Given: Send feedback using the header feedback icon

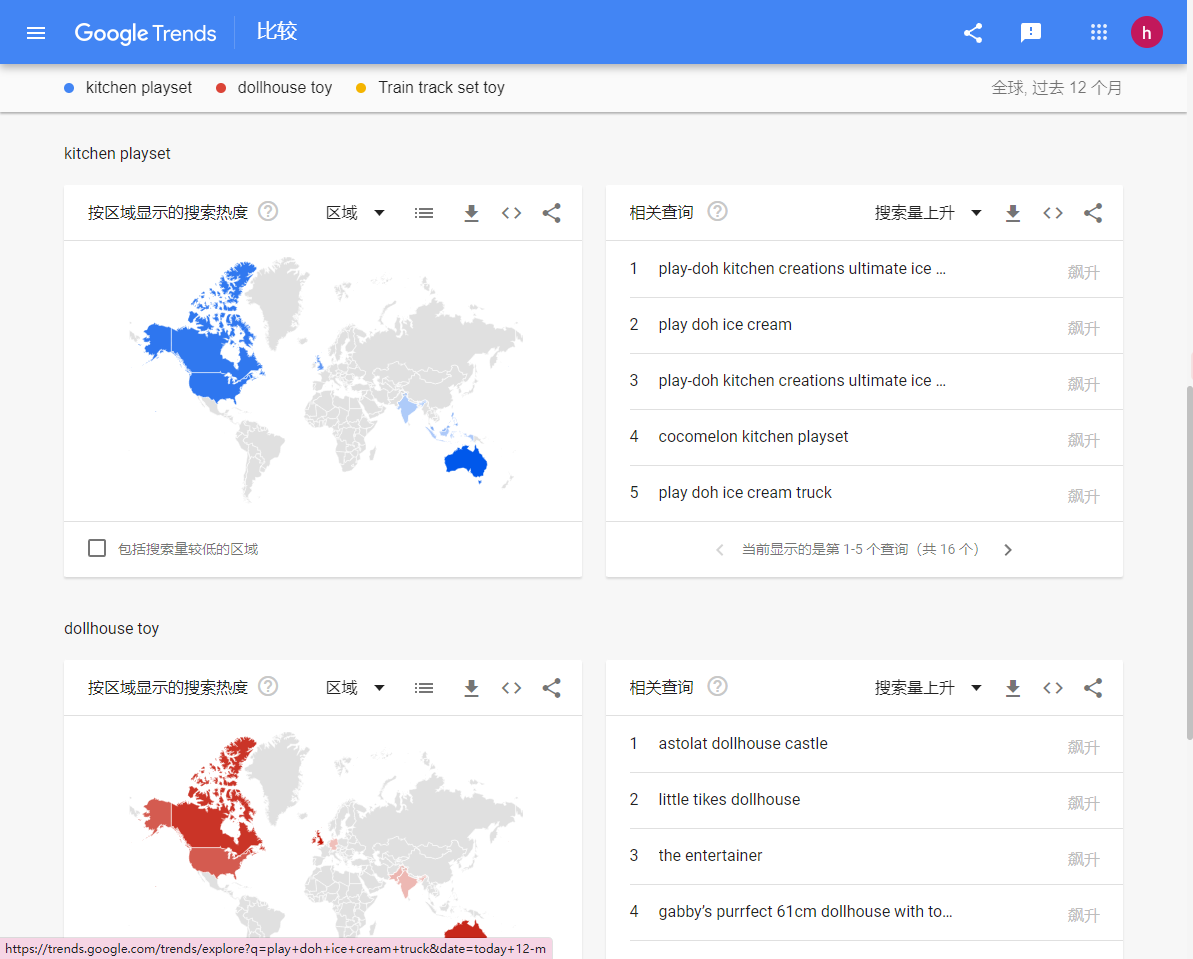Looking at the screenshot, I should tap(1031, 33).
